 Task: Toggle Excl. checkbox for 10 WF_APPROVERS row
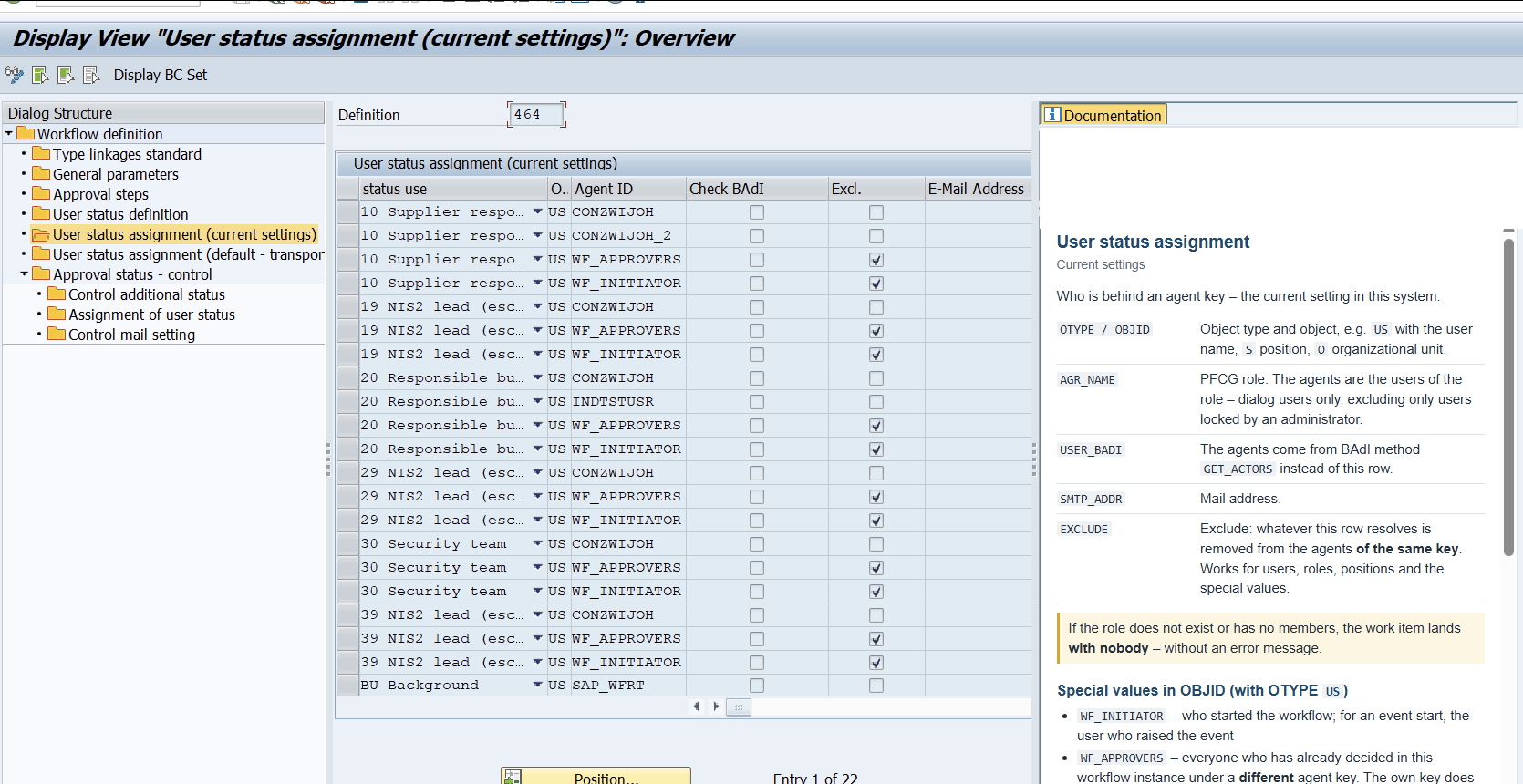pos(876,260)
